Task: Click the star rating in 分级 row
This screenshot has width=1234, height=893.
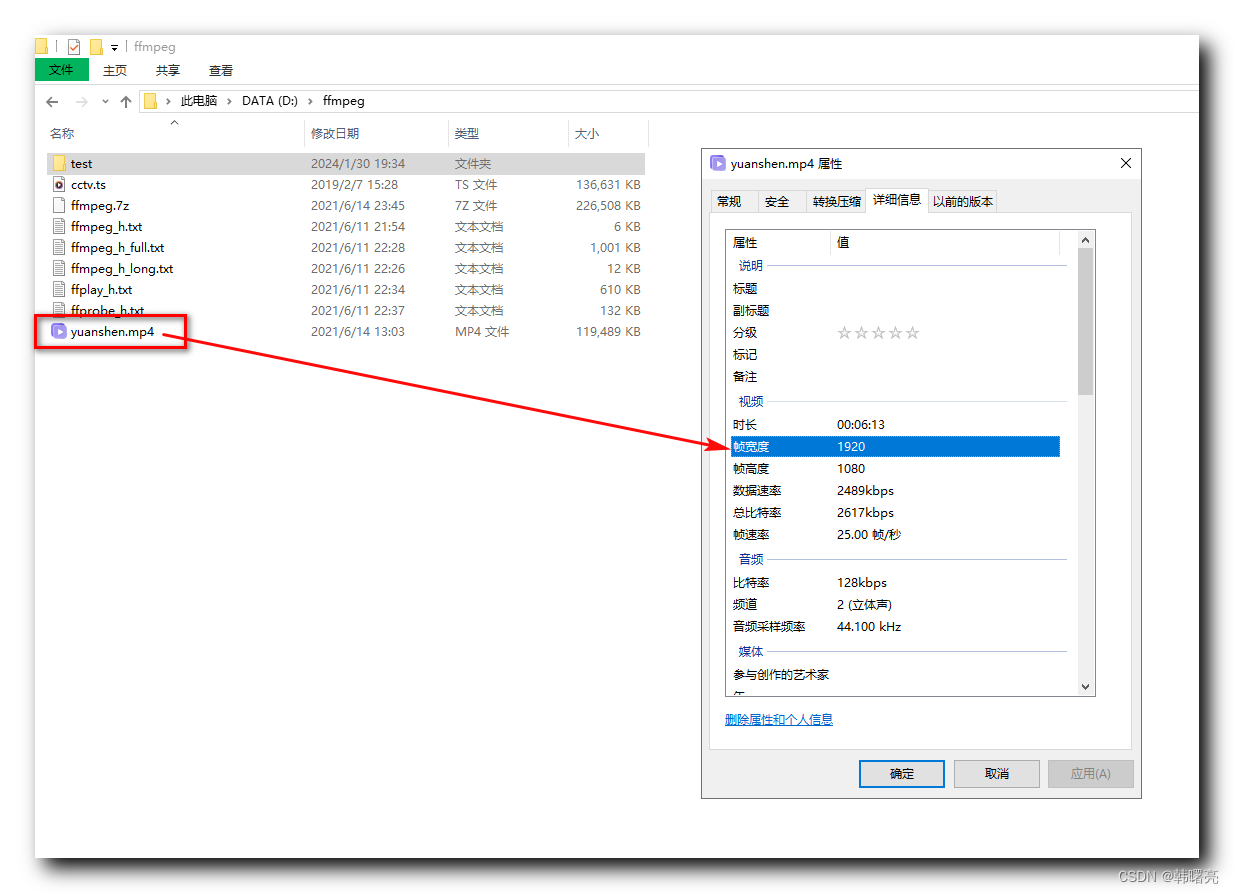Action: tap(878, 333)
